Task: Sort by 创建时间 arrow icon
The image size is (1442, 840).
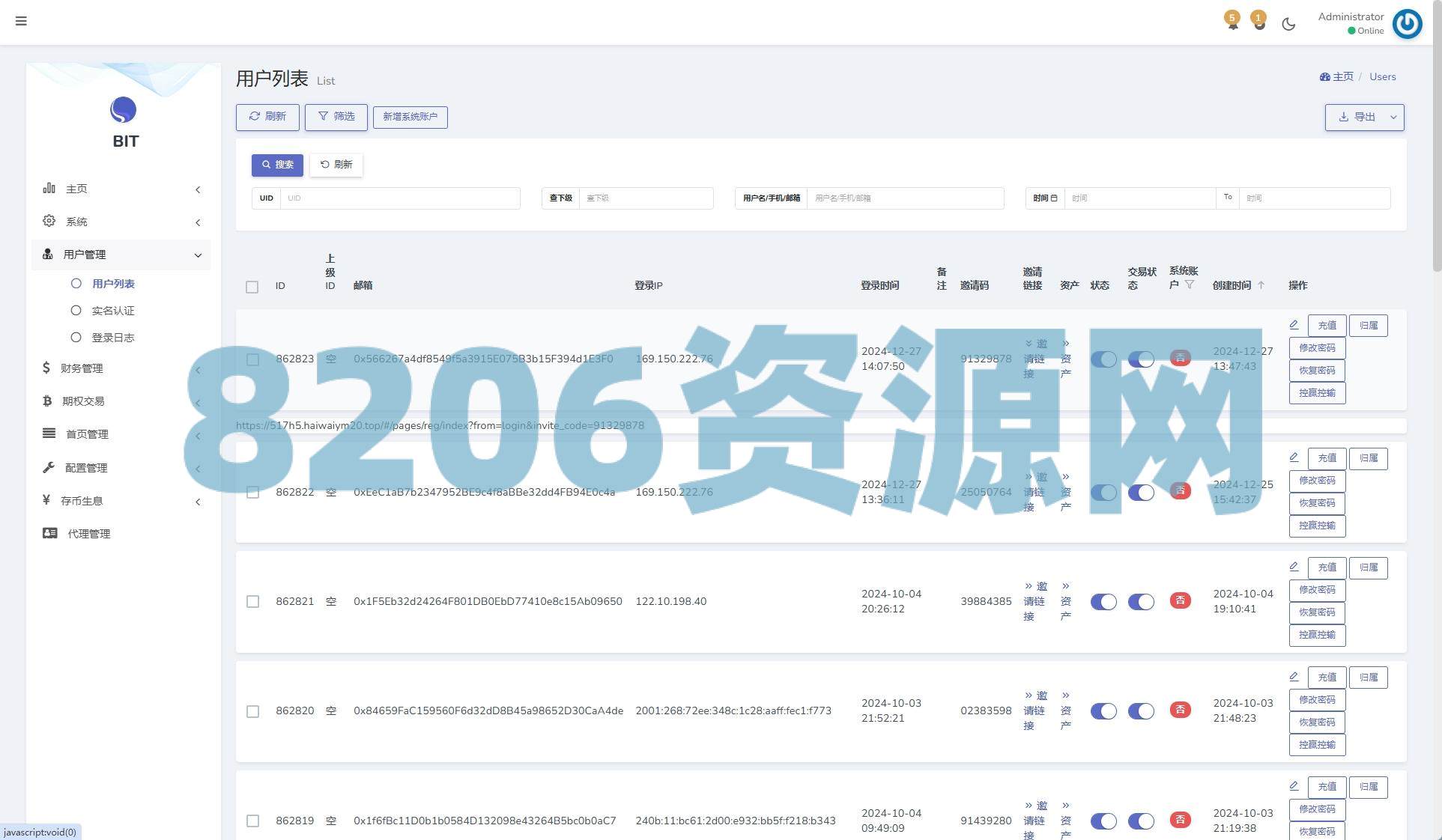Action: pos(1261,285)
